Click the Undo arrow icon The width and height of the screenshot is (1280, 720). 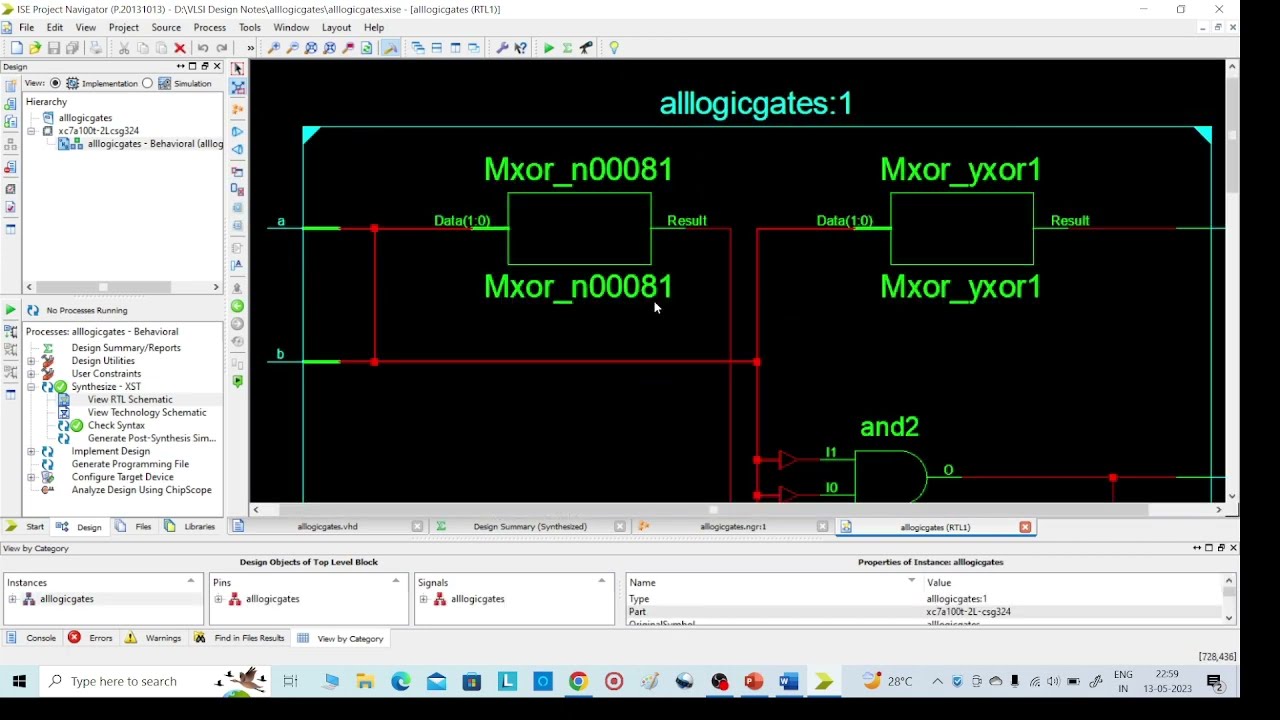pyautogui.click(x=203, y=48)
